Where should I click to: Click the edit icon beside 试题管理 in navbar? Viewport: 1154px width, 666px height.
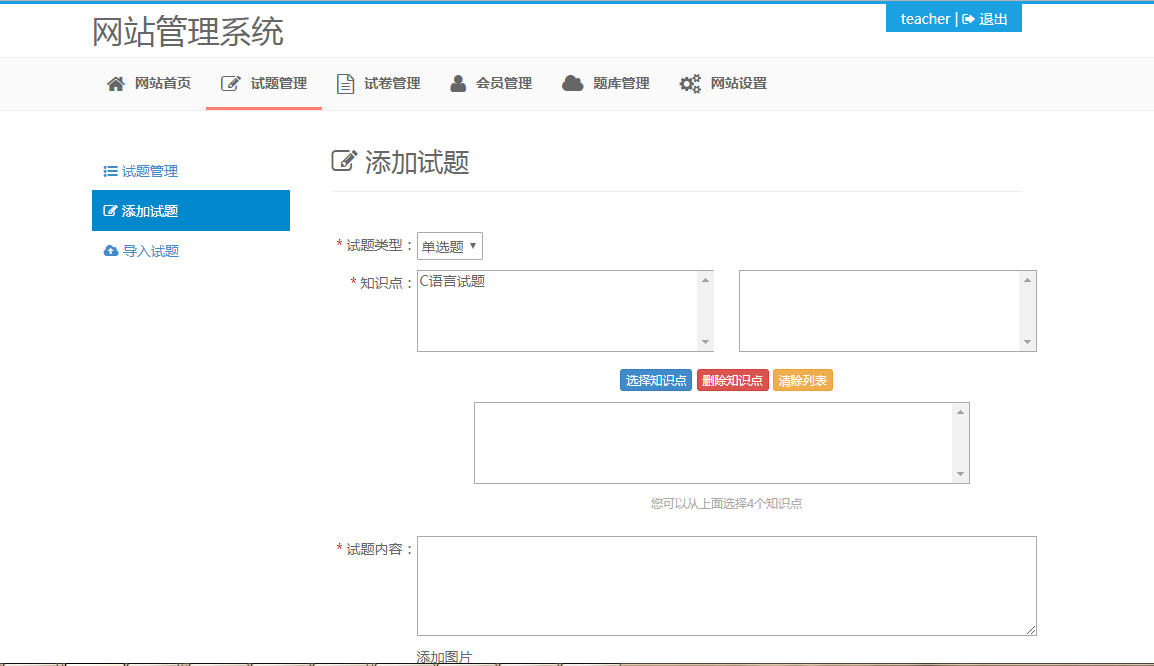point(230,84)
